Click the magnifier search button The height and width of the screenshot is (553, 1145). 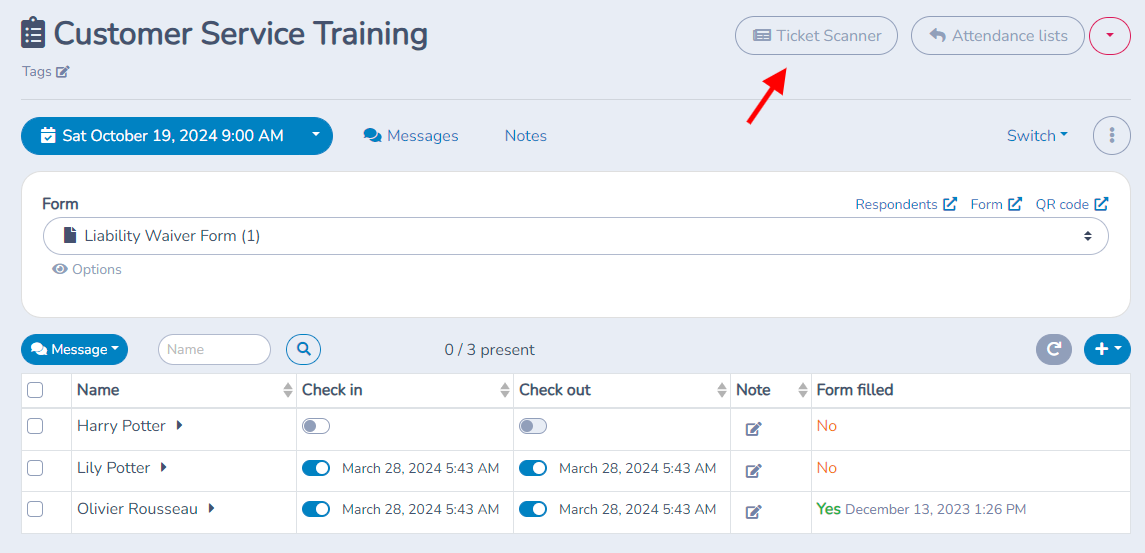[304, 349]
